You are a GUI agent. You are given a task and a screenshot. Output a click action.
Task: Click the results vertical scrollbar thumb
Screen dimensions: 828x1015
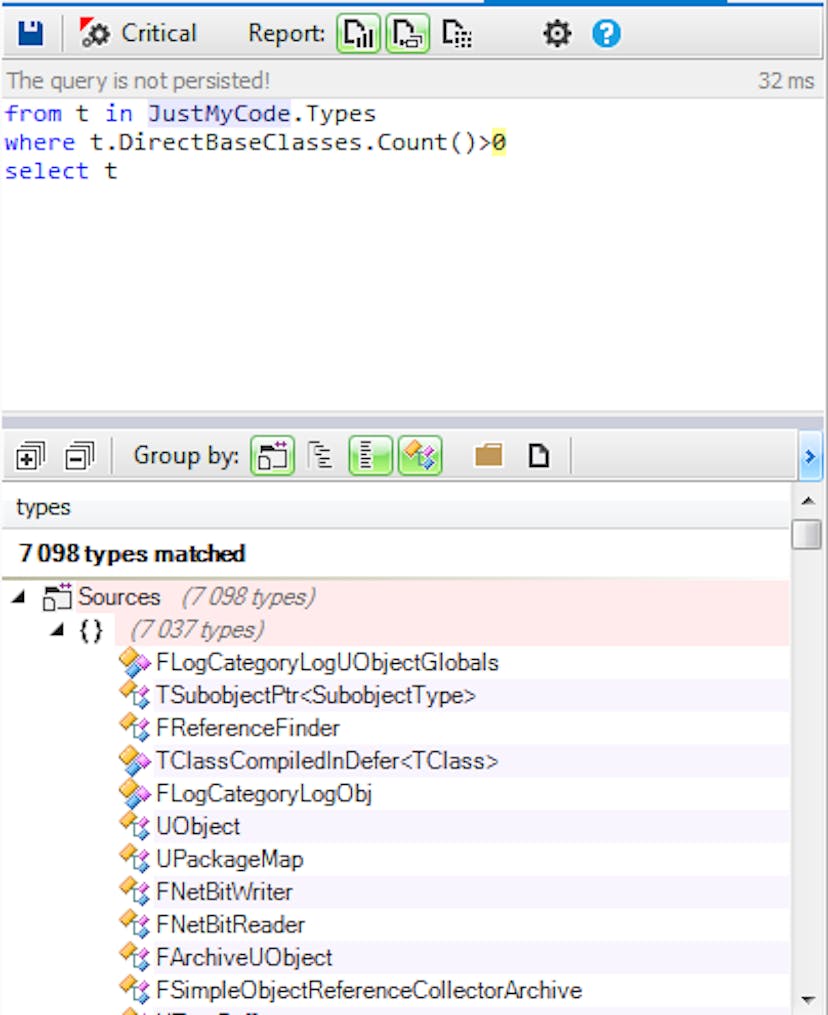click(x=806, y=535)
